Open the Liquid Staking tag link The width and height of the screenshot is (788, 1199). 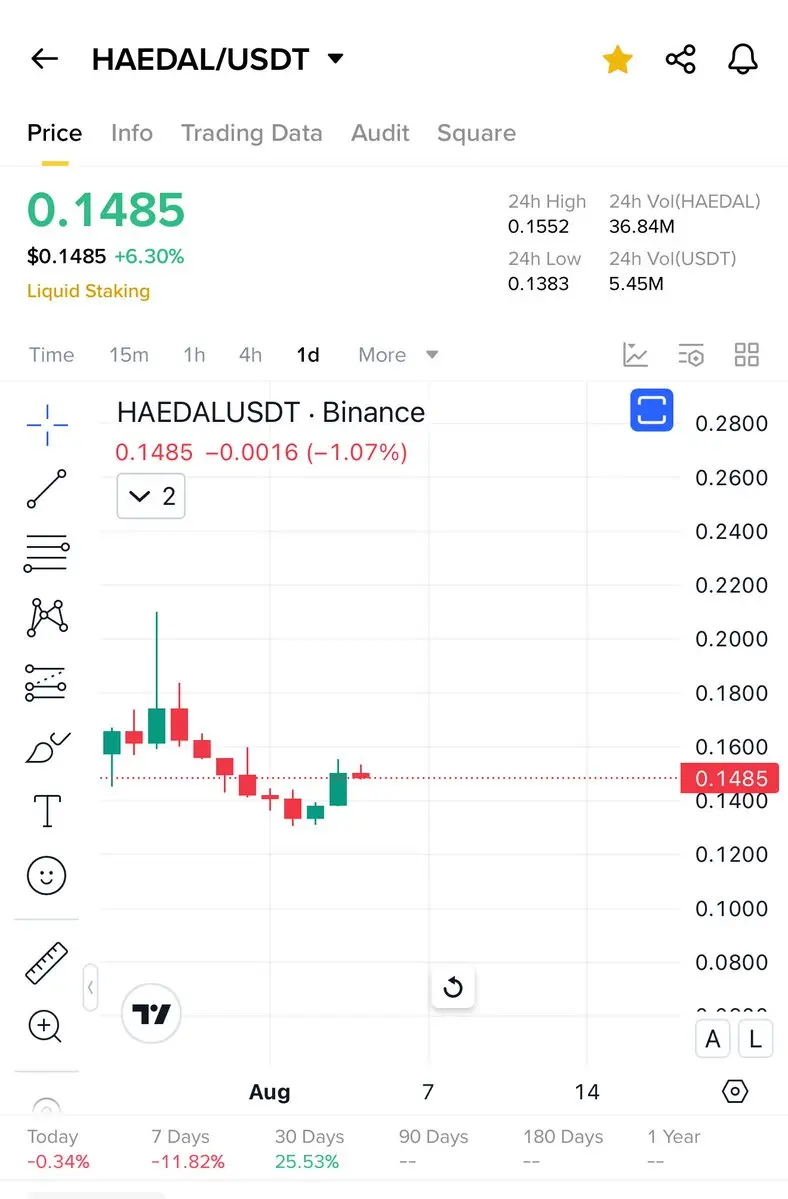[89, 291]
